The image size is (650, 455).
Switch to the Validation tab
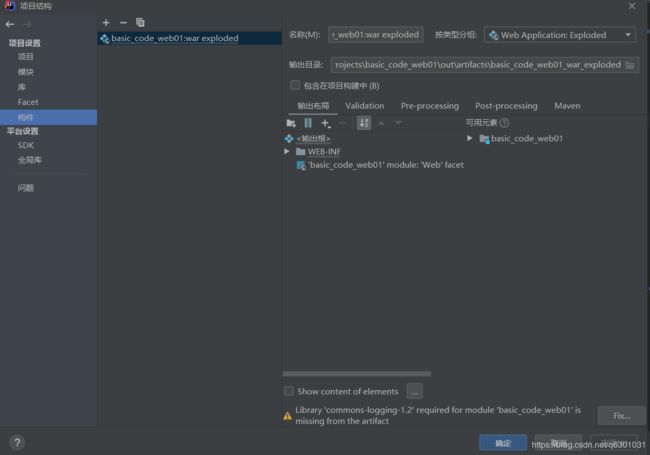click(365, 106)
